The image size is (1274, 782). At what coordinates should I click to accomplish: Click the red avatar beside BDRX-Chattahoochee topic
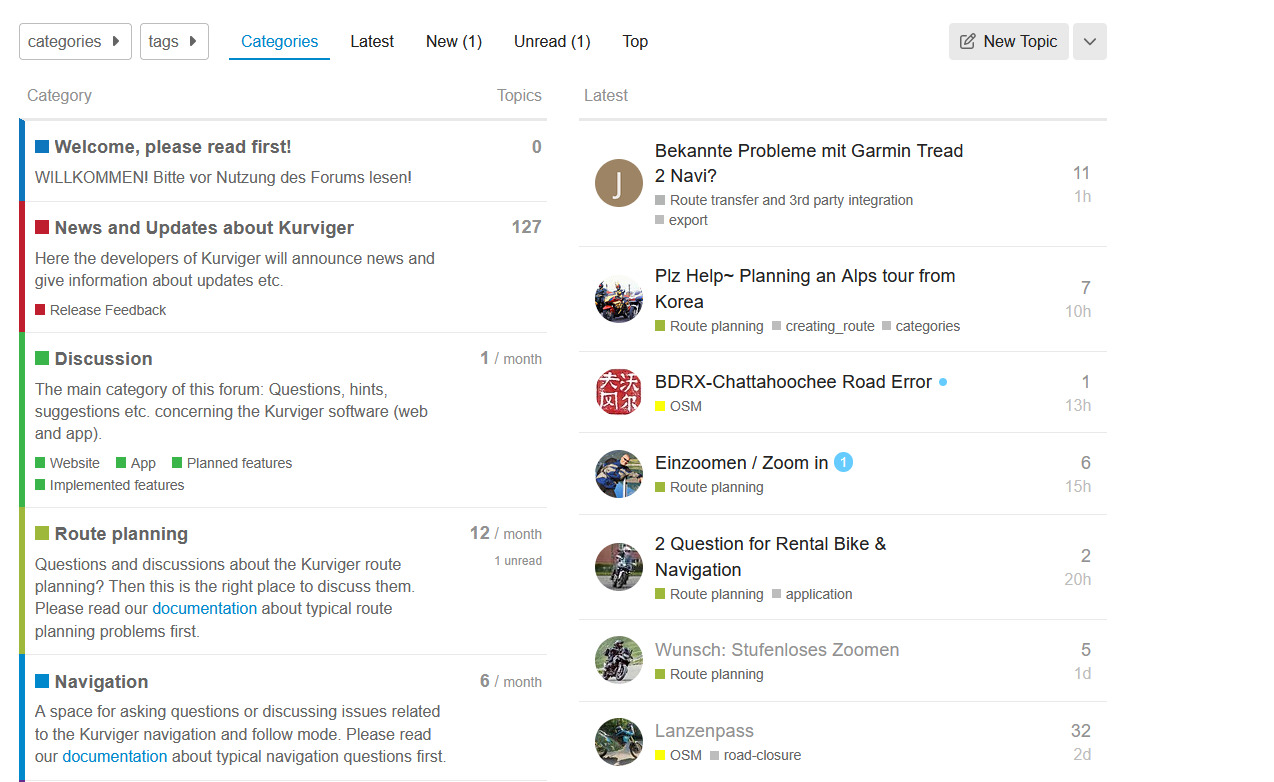click(x=619, y=392)
